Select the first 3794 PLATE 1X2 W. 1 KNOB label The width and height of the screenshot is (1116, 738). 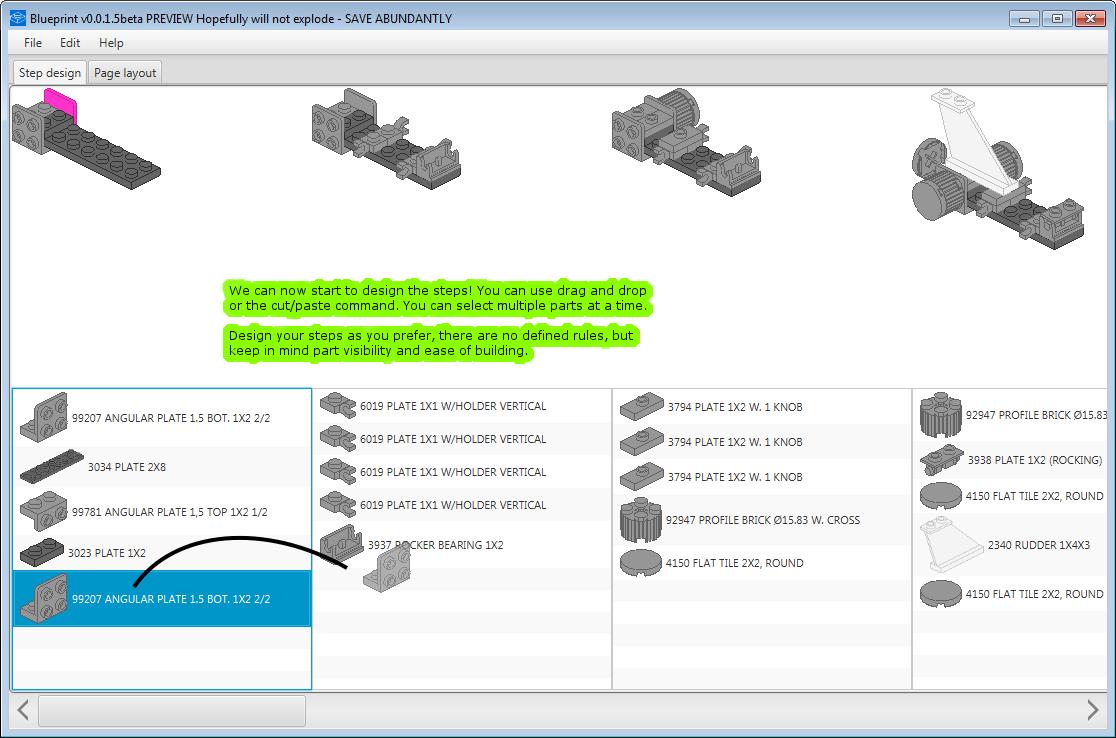[x=735, y=406]
